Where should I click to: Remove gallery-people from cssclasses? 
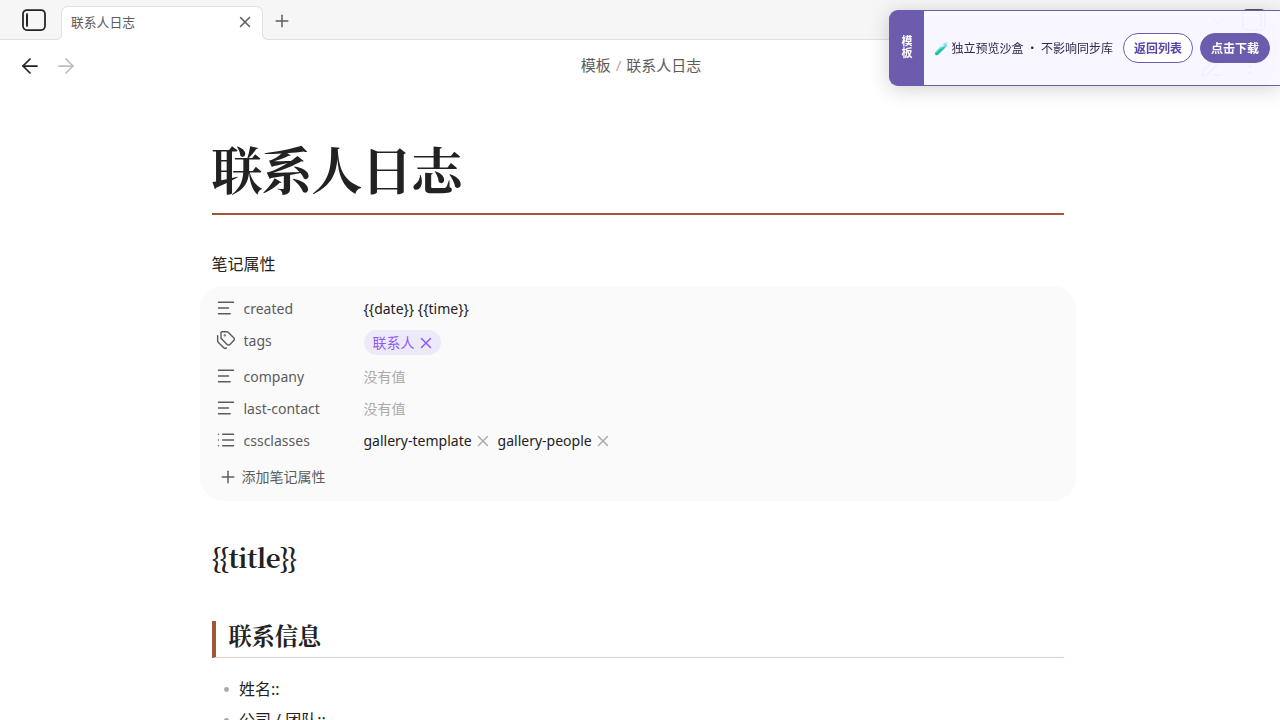point(603,441)
